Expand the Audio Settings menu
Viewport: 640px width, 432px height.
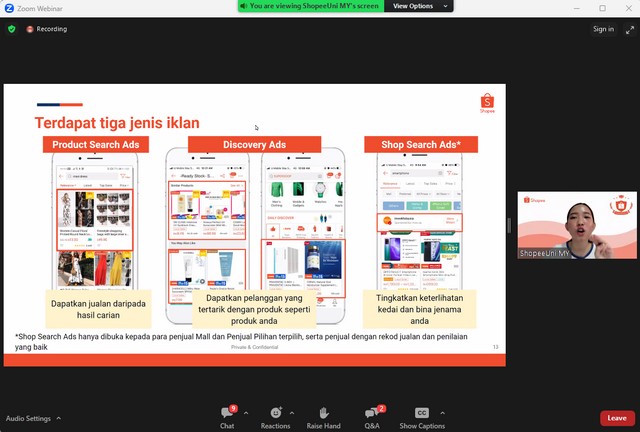pyautogui.click(x=58, y=418)
